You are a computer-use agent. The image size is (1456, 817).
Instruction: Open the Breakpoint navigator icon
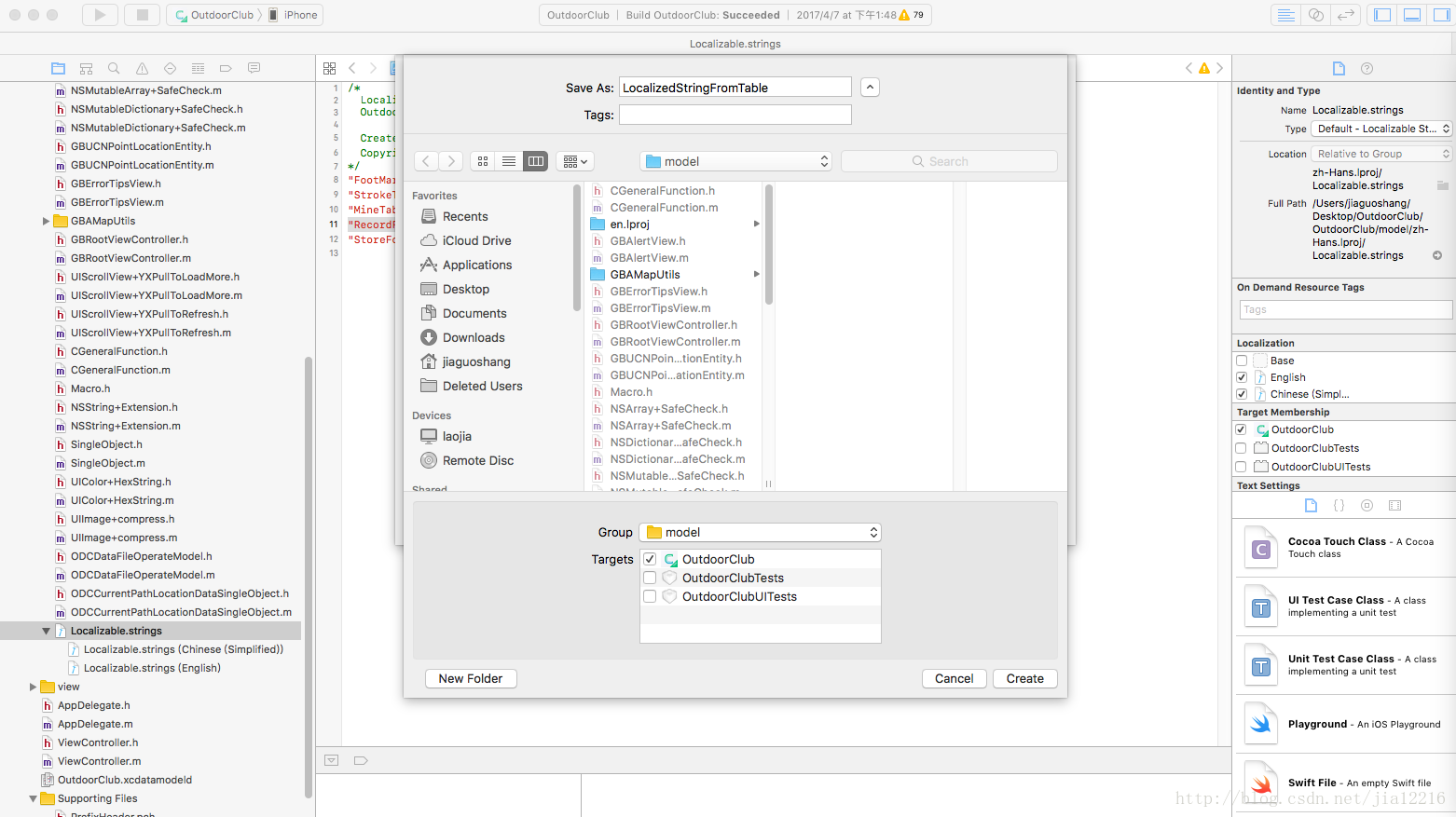click(x=226, y=68)
